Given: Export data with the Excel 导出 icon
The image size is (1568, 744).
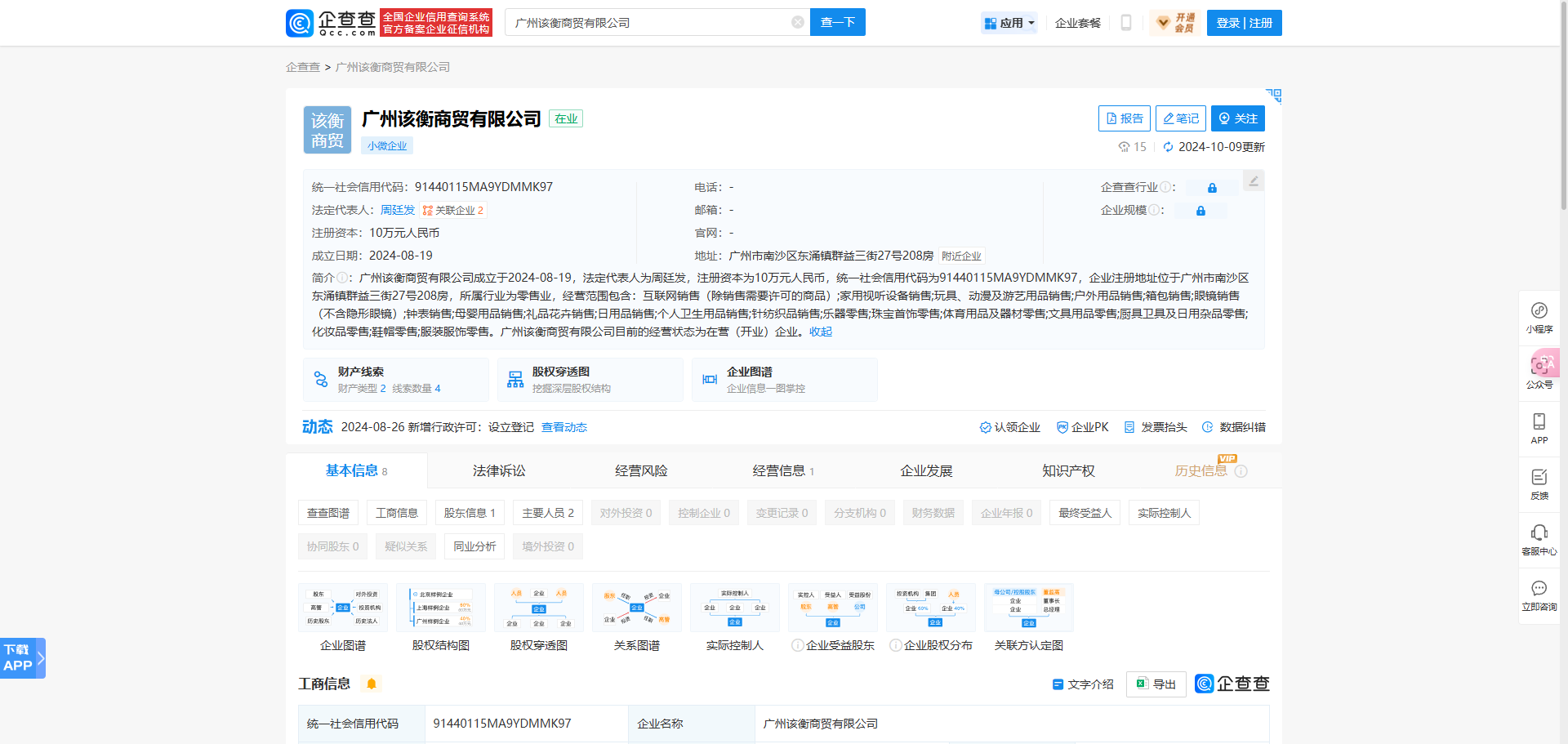Looking at the screenshot, I should click(1155, 684).
